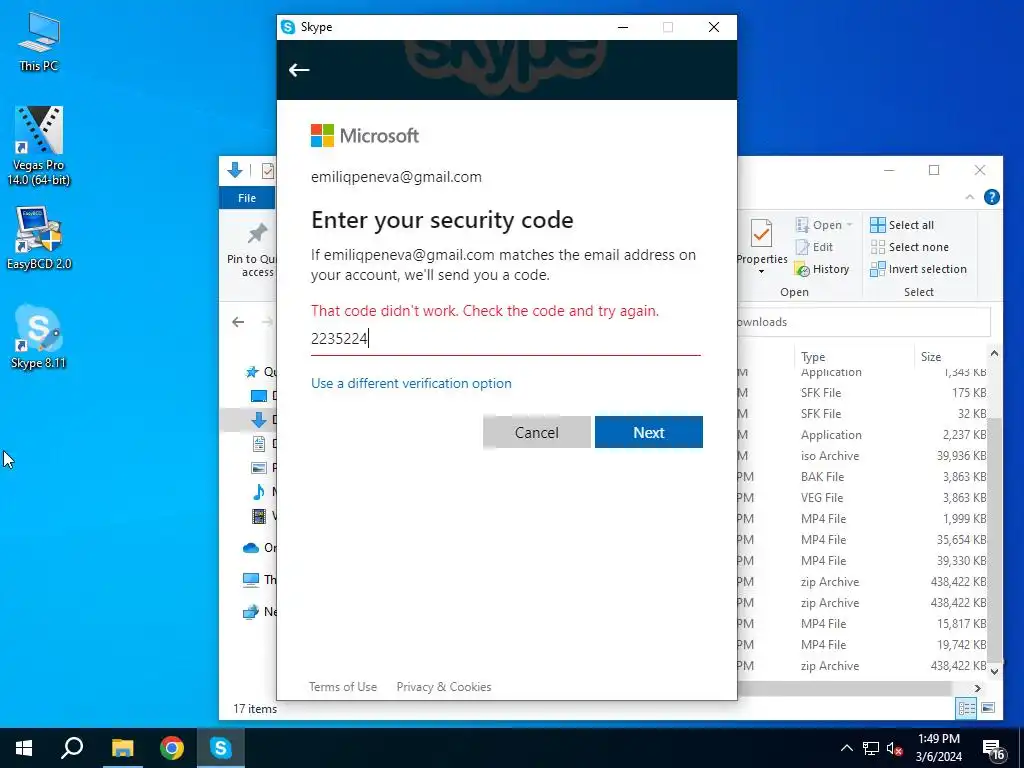
Task: Click Invert selection in the Explorer ribbon
Action: pos(918,269)
